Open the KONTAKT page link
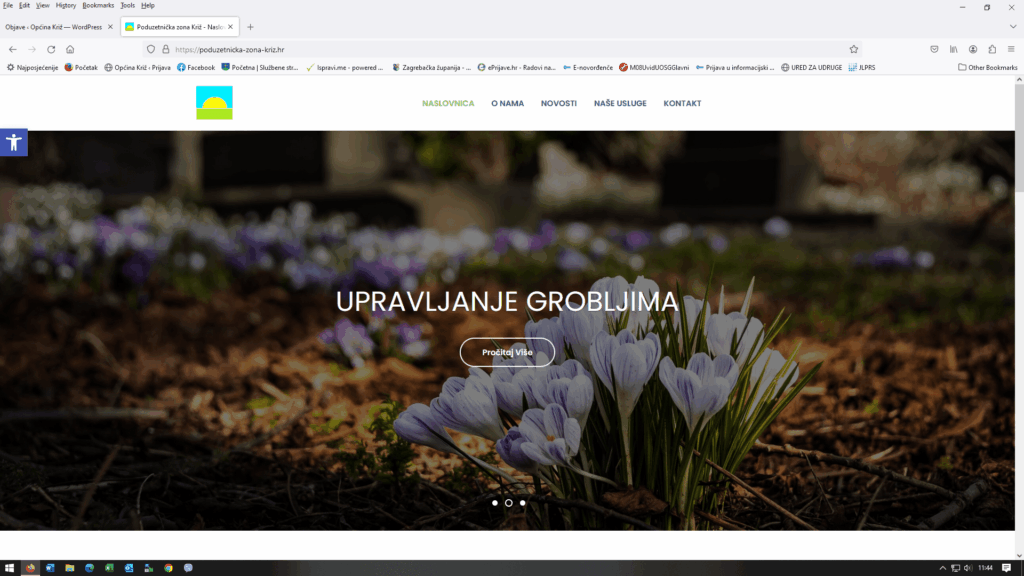Screen dimensions: 1024x576 (682, 103)
